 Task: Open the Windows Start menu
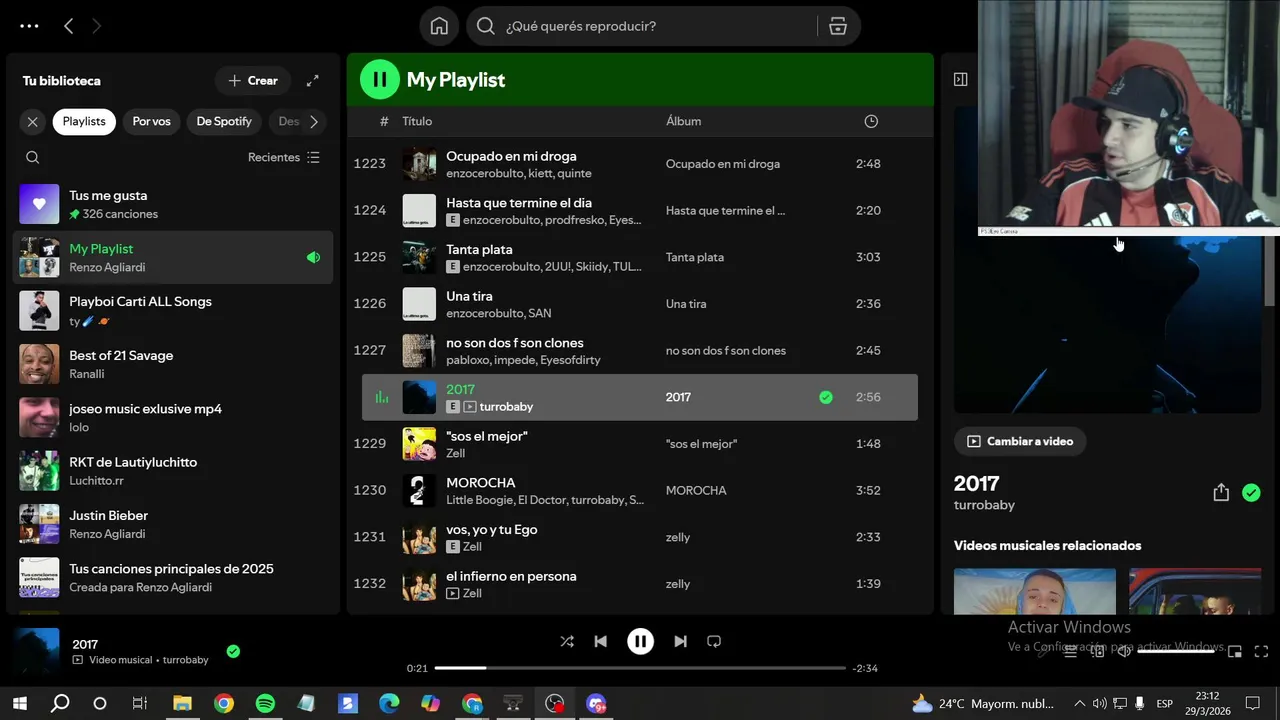click(x=20, y=703)
